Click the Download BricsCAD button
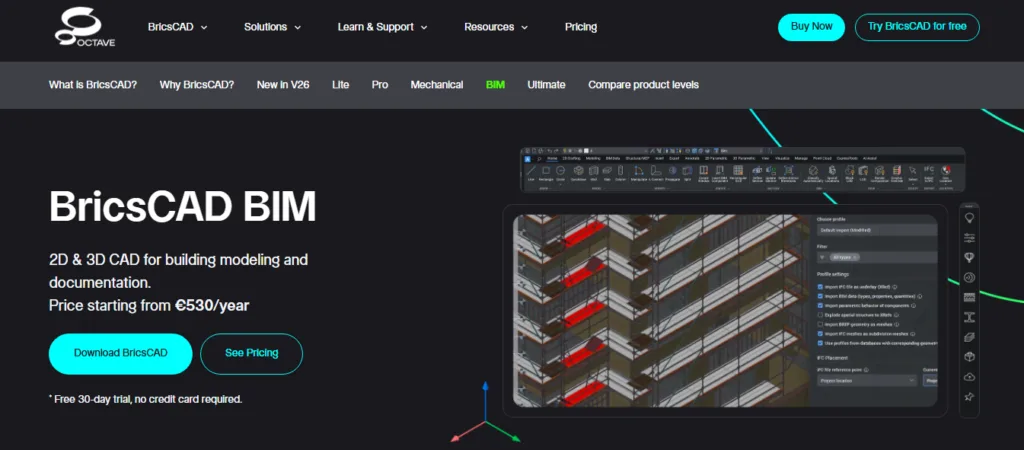 (x=120, y=353)
